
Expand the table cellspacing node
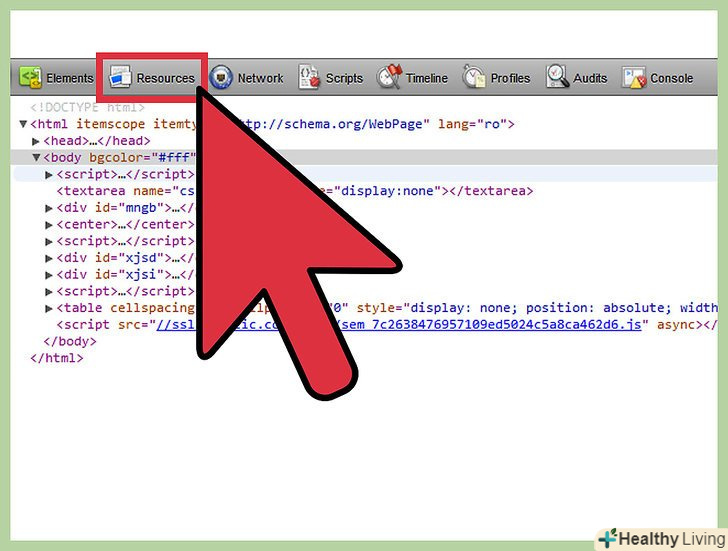point(49,308)
